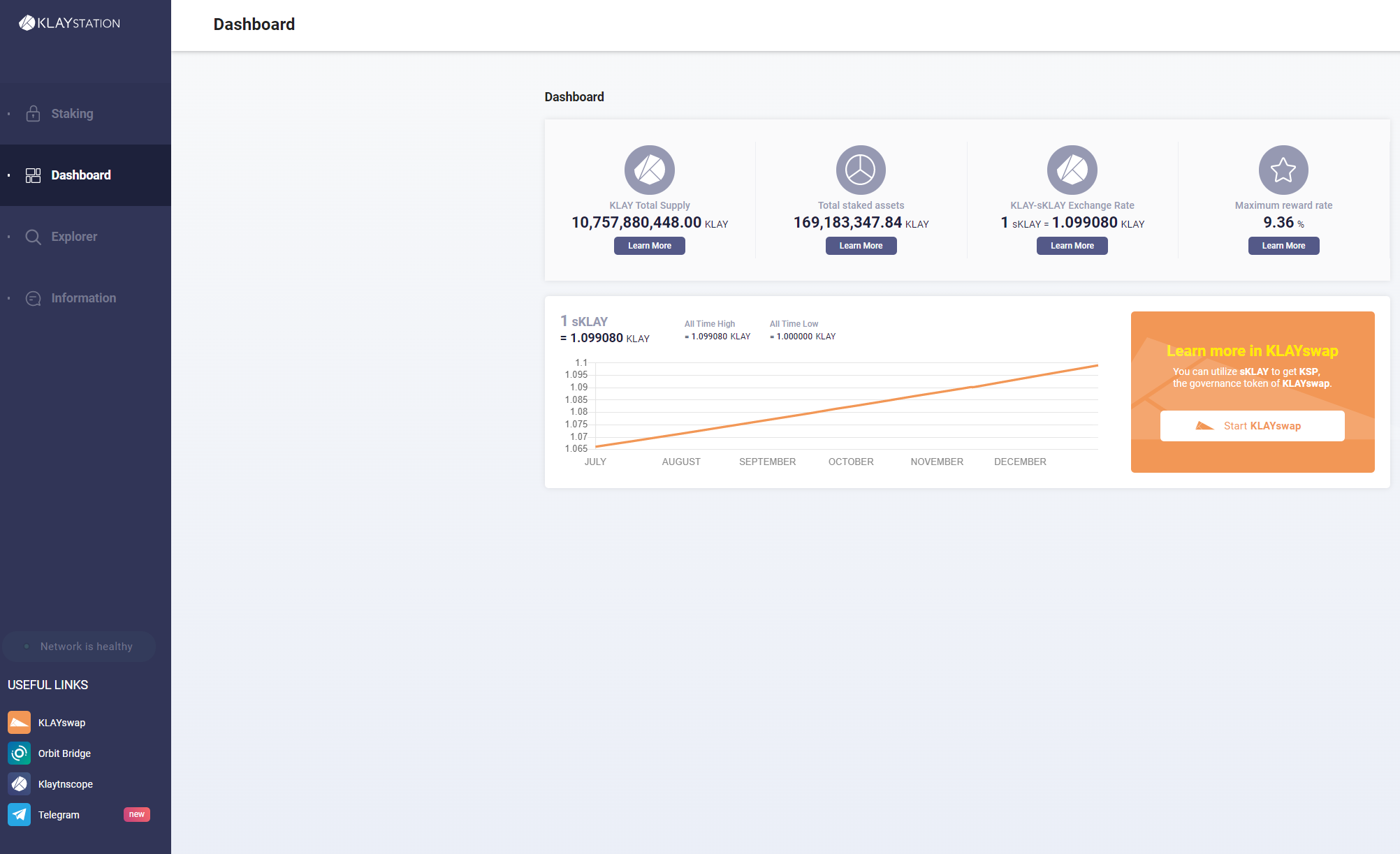Click the new badge beside Telegram
Image resolution: width=1400 pixels, height=854 pixels.
click(137, 814)
